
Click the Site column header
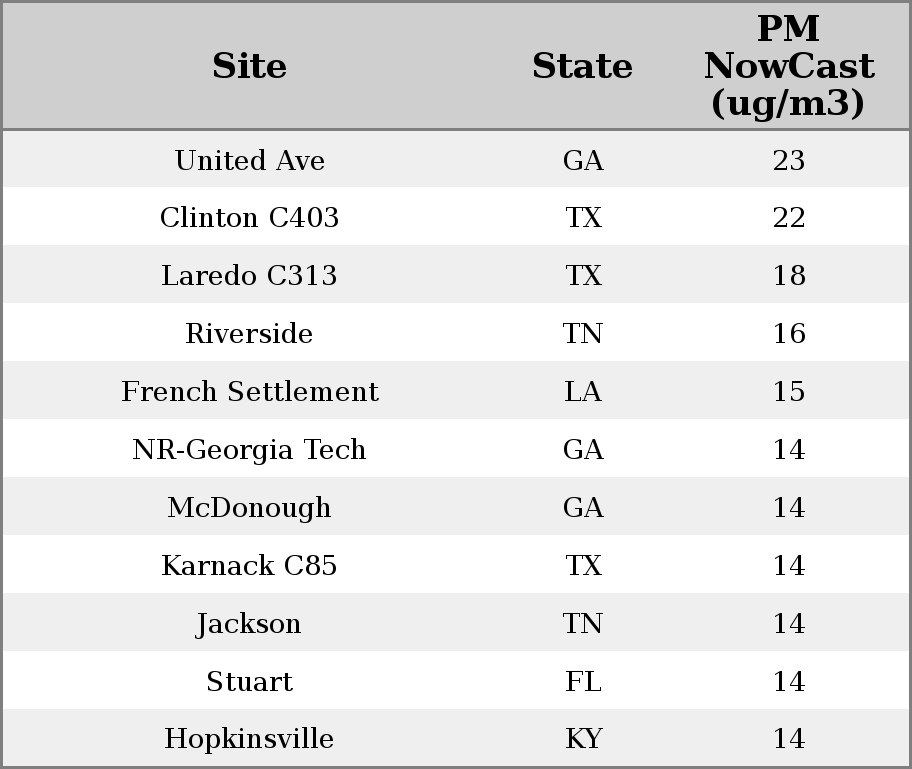[x=249, y=67]
